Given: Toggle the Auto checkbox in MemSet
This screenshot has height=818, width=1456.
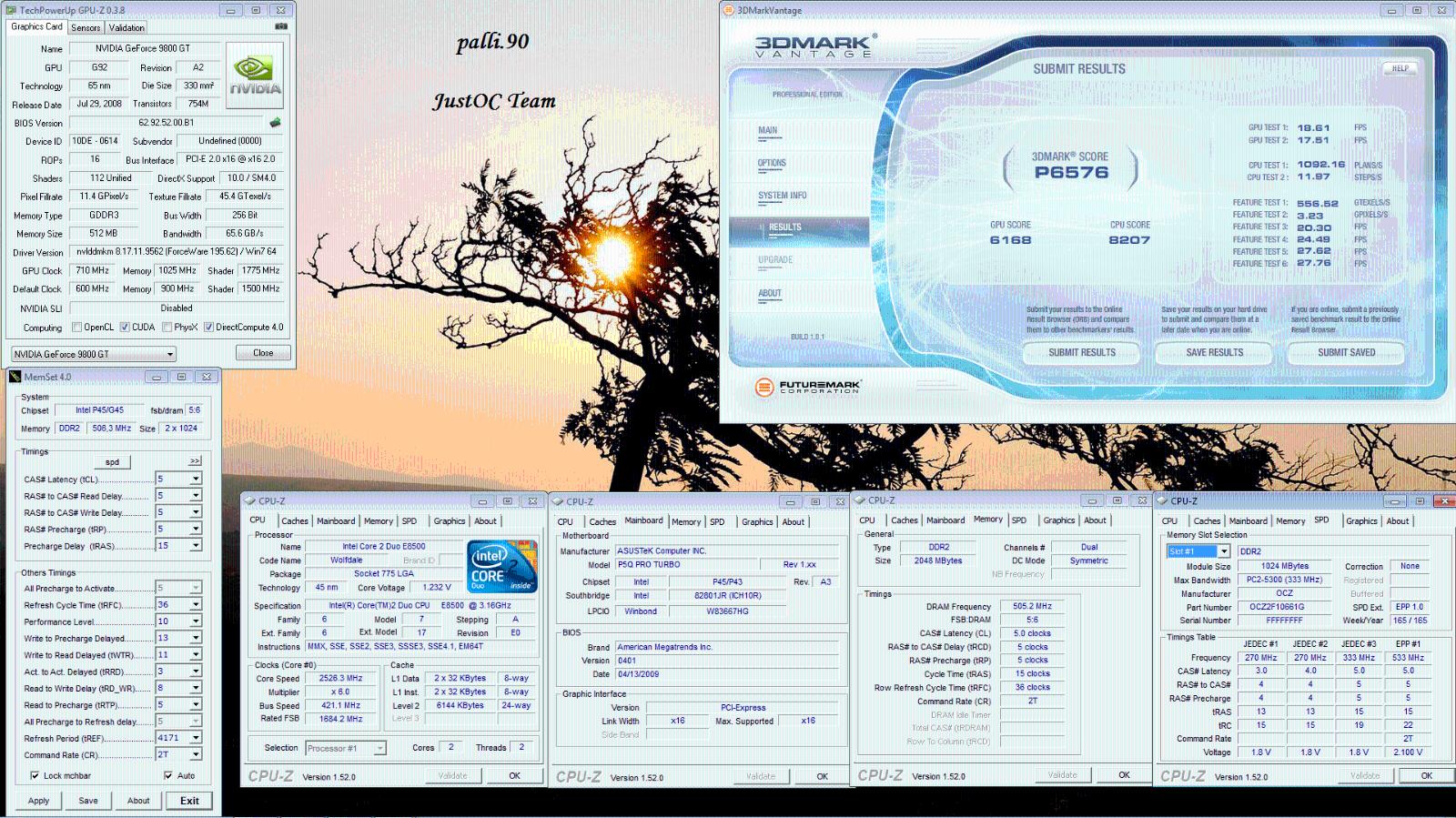Looking at the screenshot, I should point(167,776).
